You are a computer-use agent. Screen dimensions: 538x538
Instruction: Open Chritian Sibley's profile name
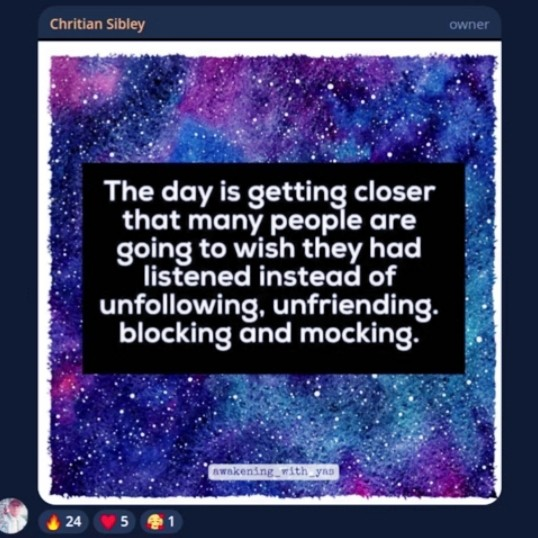(97, 24)
